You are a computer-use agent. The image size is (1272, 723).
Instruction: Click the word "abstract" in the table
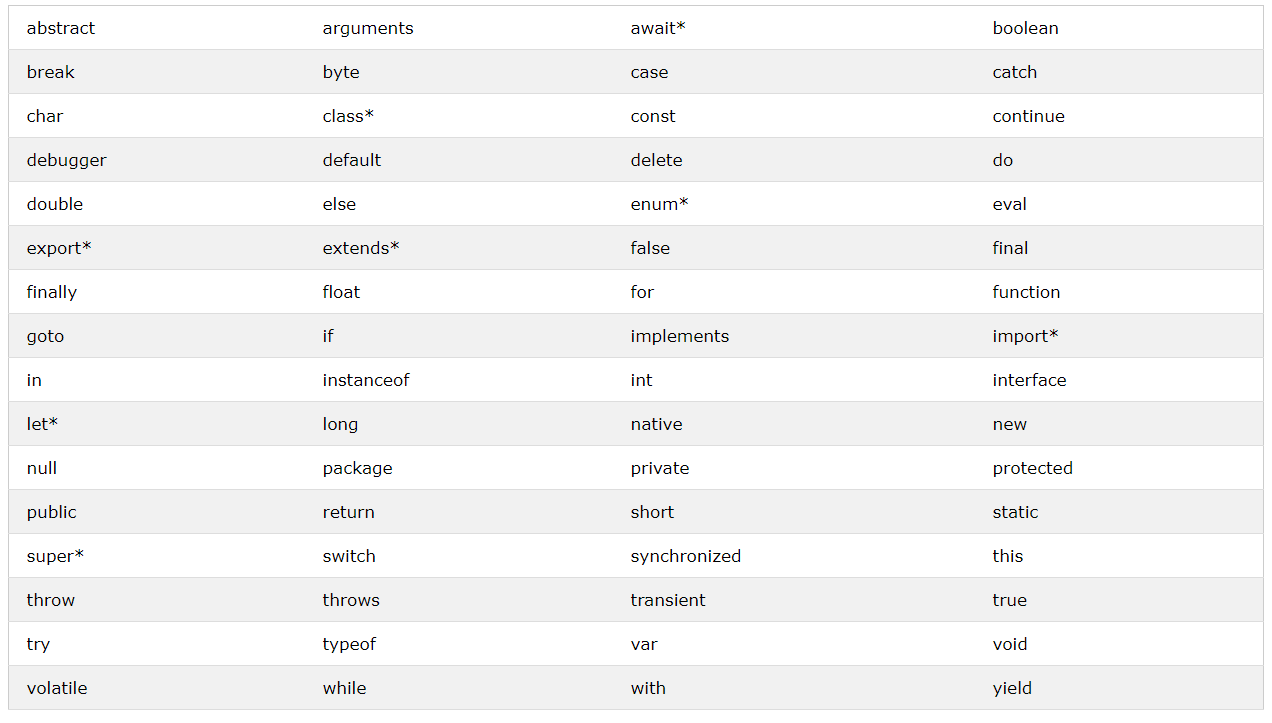pos(61,28)
